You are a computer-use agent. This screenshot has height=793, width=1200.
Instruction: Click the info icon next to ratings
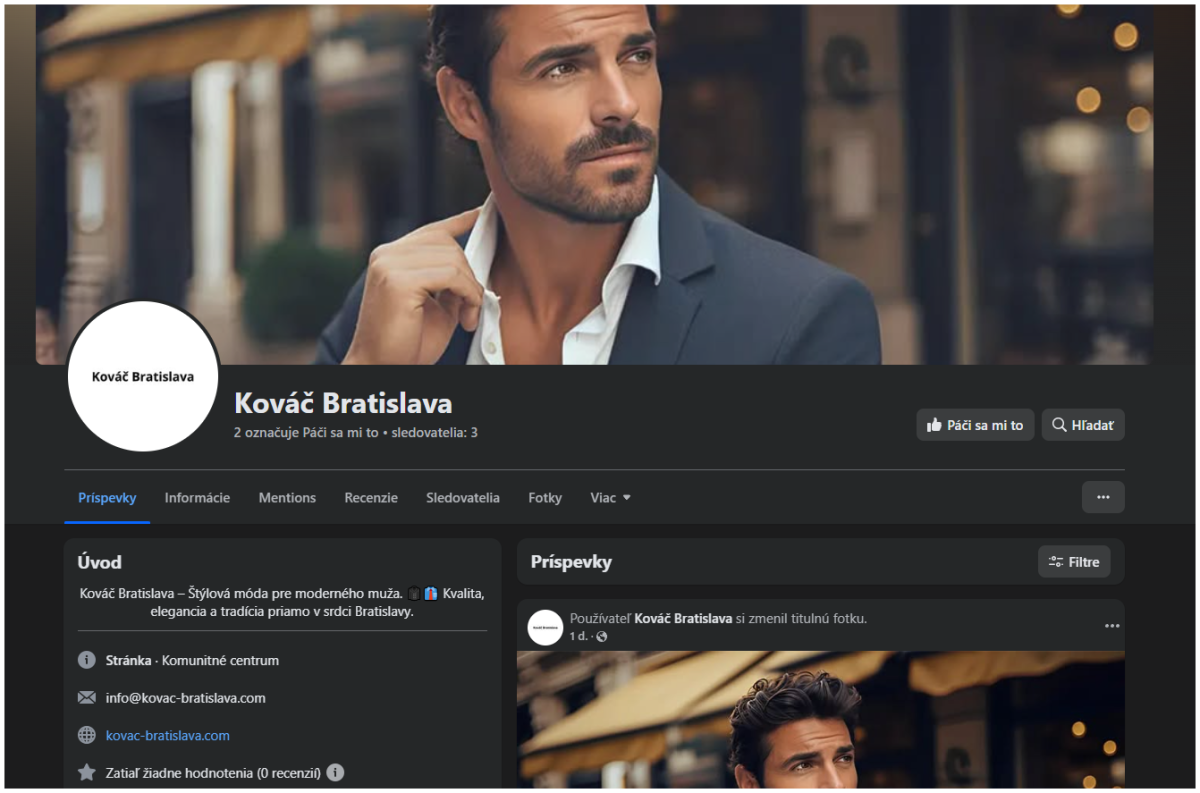pos(336,773)
